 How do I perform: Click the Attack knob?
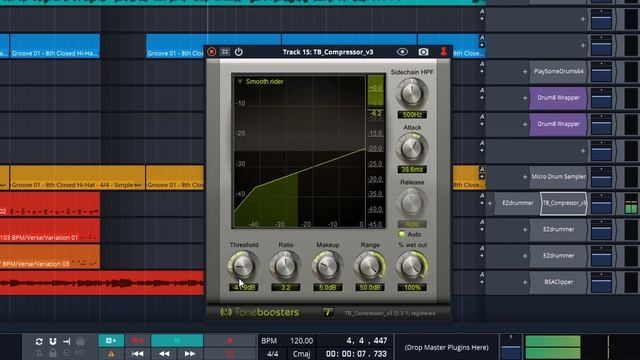click(x=412, y=149)
